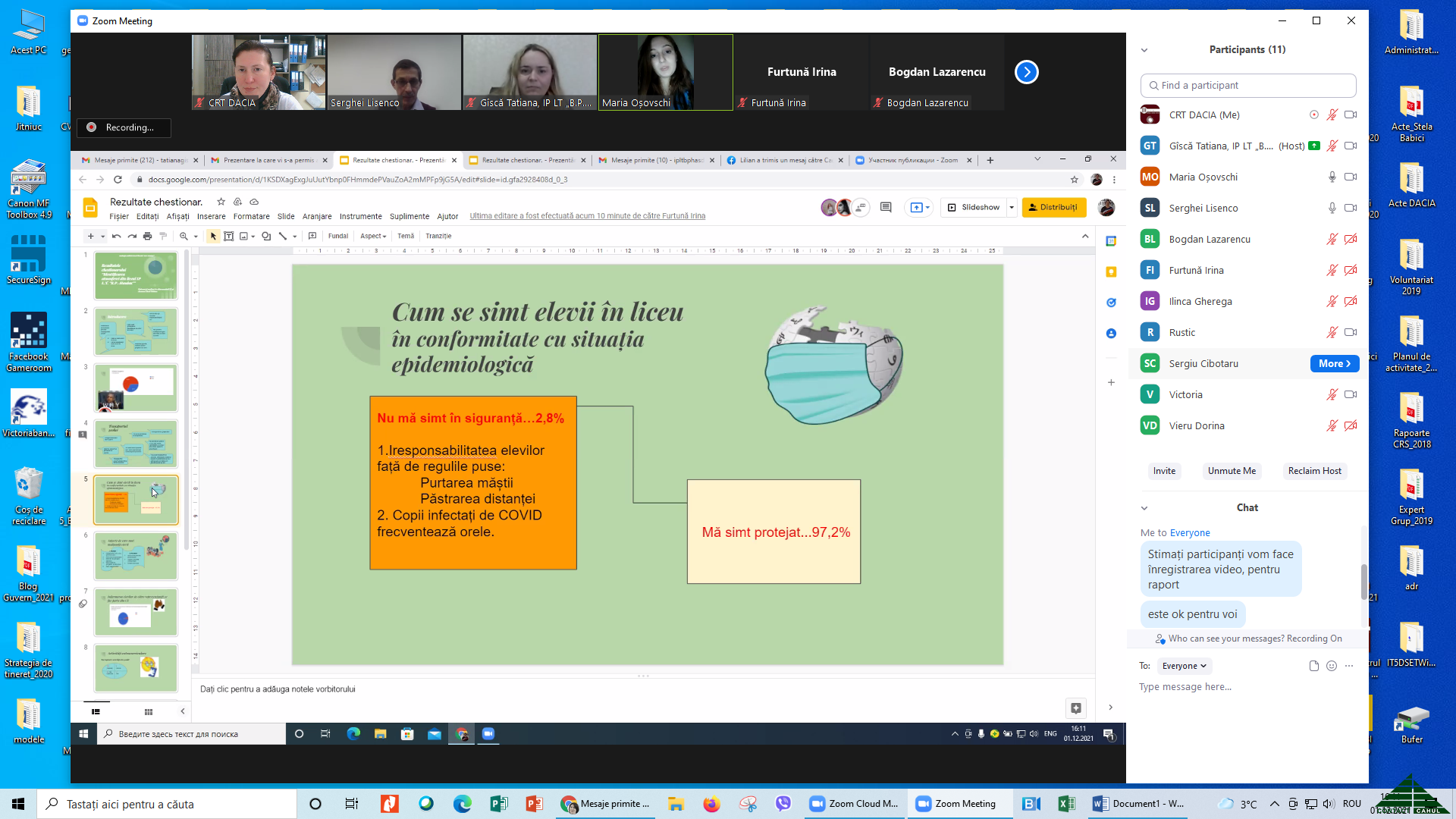
Task: Click the file attachment icon in chat
Action: pyautogui.click(x=1314, y=666)
